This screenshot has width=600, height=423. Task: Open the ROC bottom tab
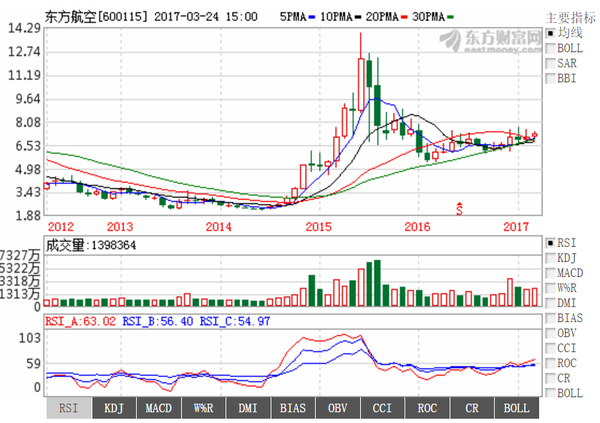[427, 408]
